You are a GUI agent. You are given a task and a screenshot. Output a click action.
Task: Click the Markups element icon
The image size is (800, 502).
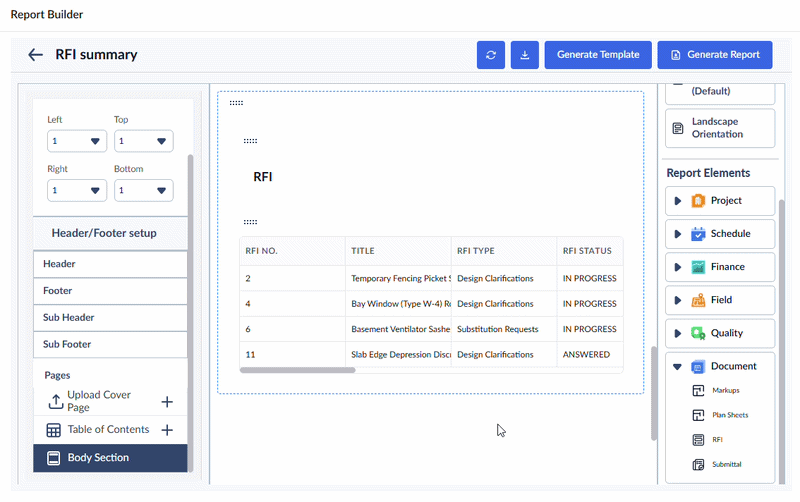(698, 391)
